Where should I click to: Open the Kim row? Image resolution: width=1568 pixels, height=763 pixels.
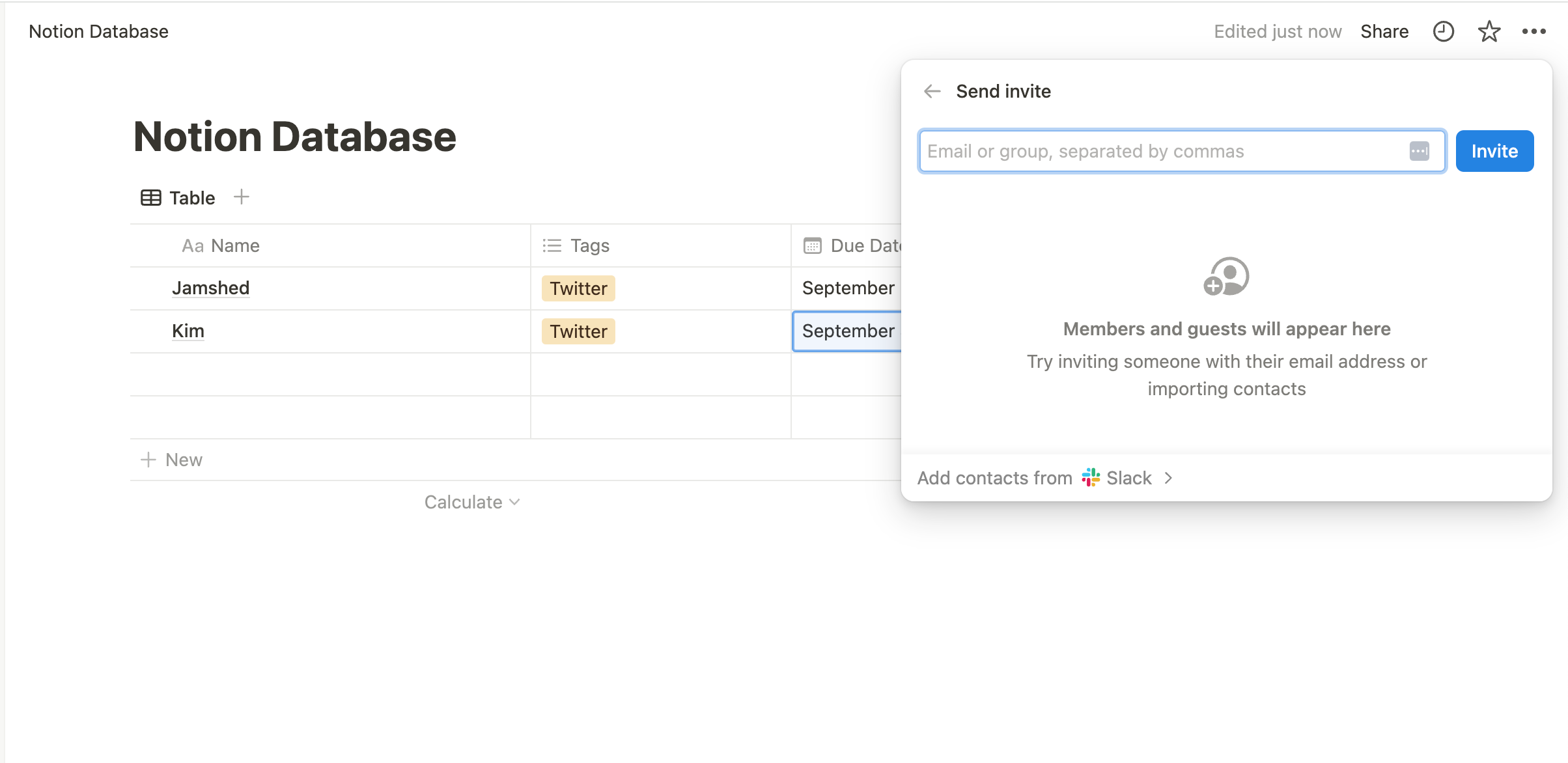pos(188,331)
